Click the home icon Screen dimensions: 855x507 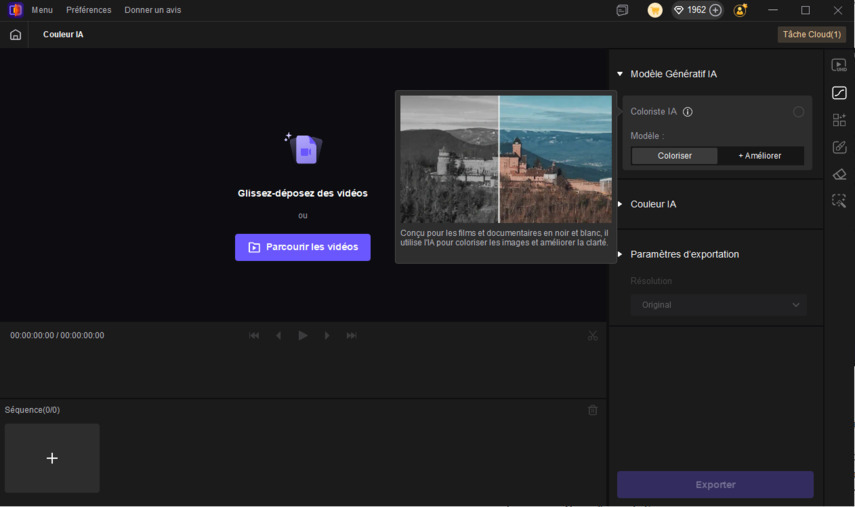click(x=15, y=35)
